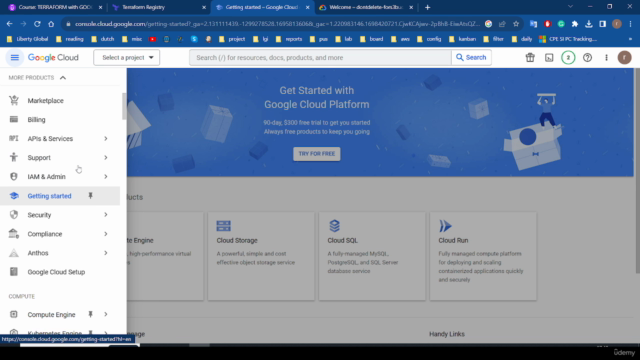Image resolution: width=640 pixels, height=360 pixels.
Task: Click the Cloud Run arrows icon
Action: tap(445, 226)
